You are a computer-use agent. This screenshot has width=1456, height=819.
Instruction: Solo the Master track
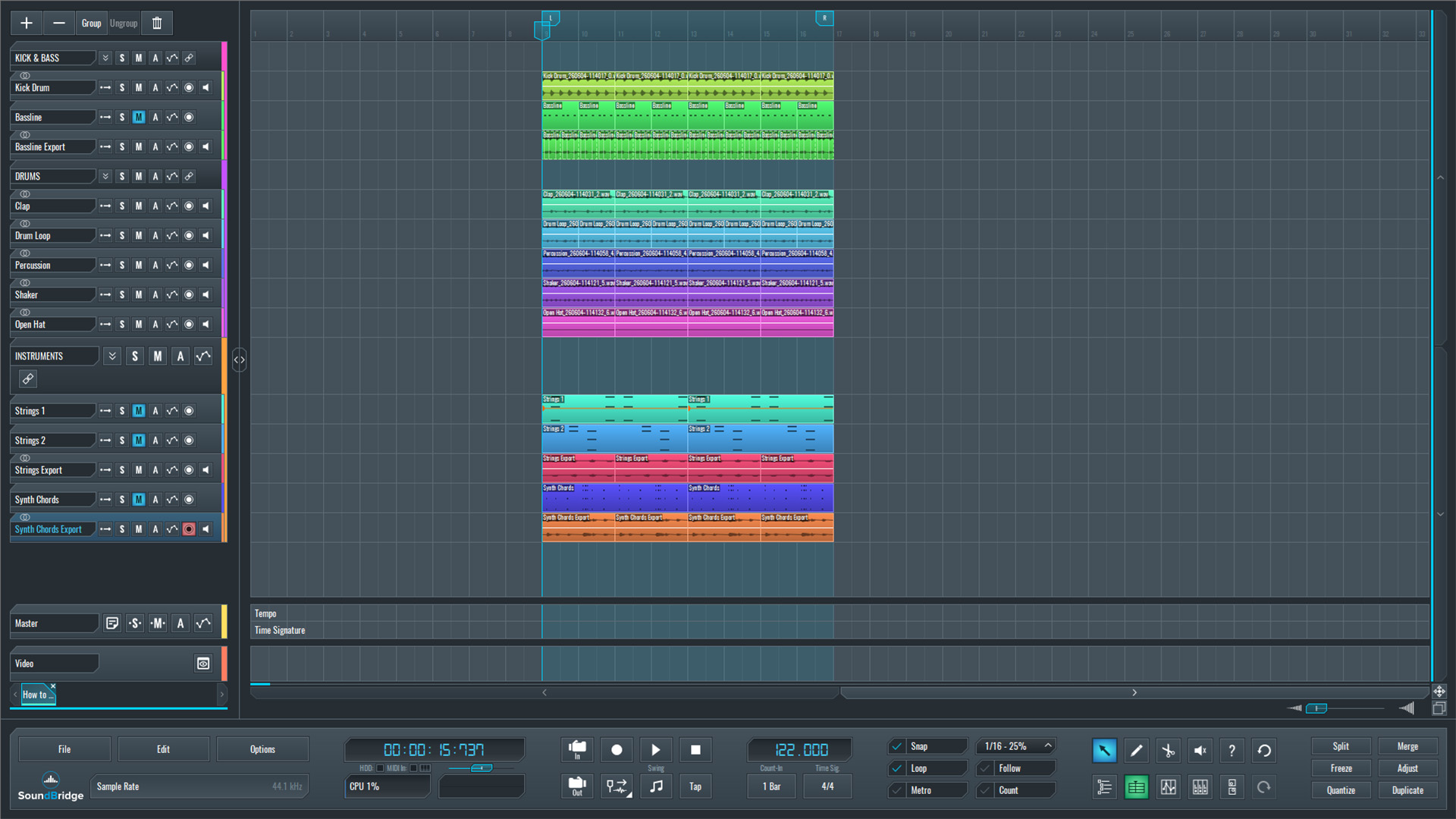pos(135,623)
